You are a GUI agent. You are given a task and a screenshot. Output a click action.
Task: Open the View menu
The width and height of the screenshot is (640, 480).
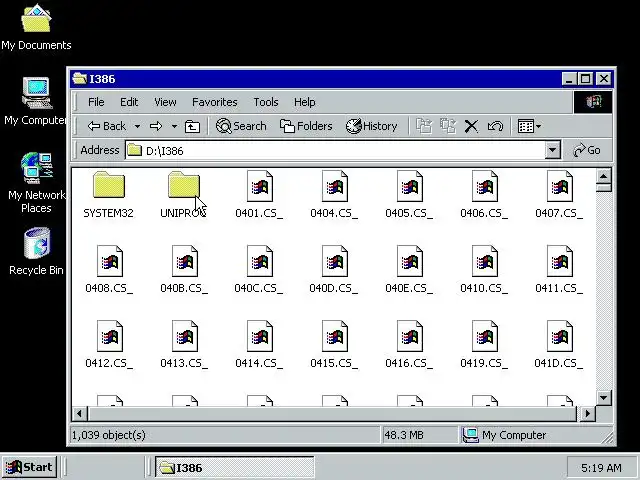[165, 102]
